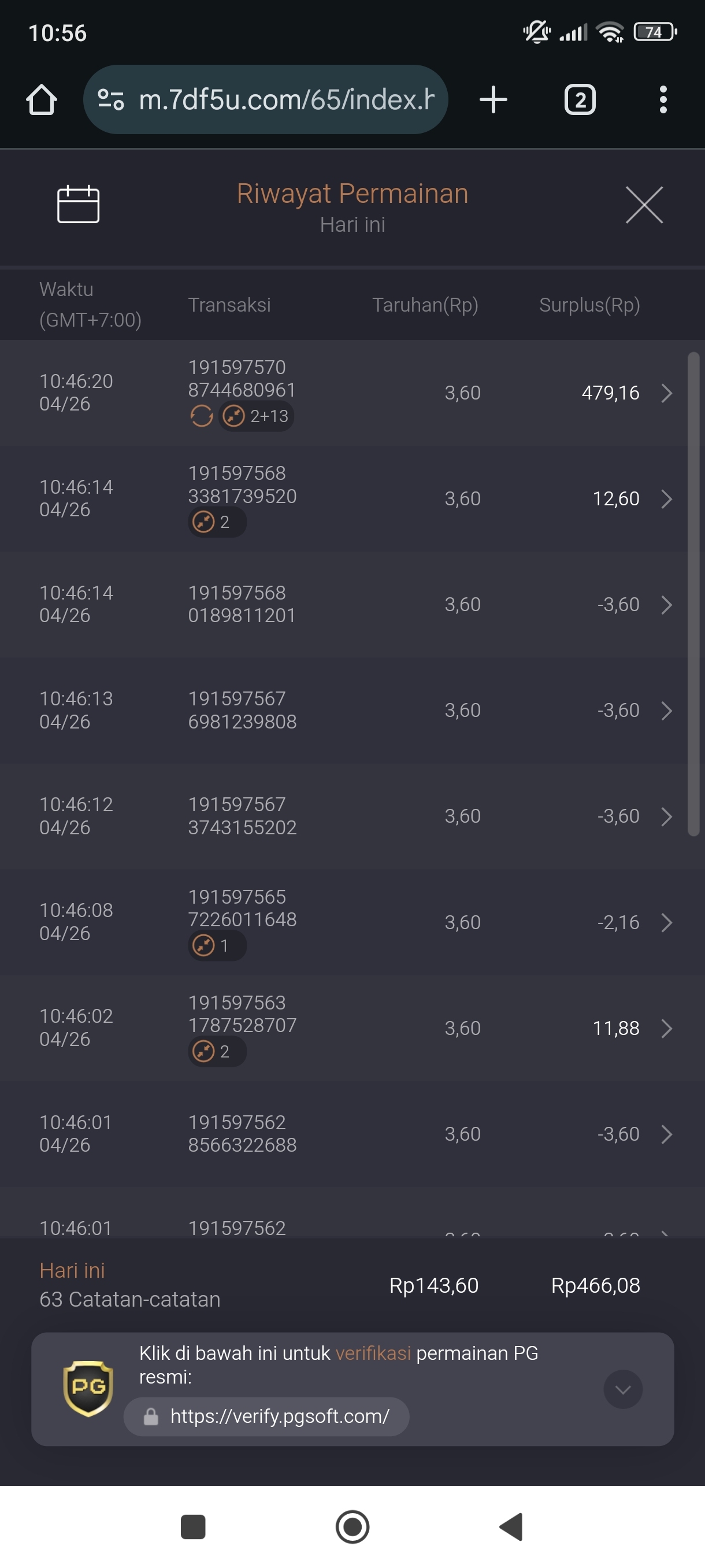Tap Android back triangle button
Screen dimensions: 705x1568
coord(511,1526)
